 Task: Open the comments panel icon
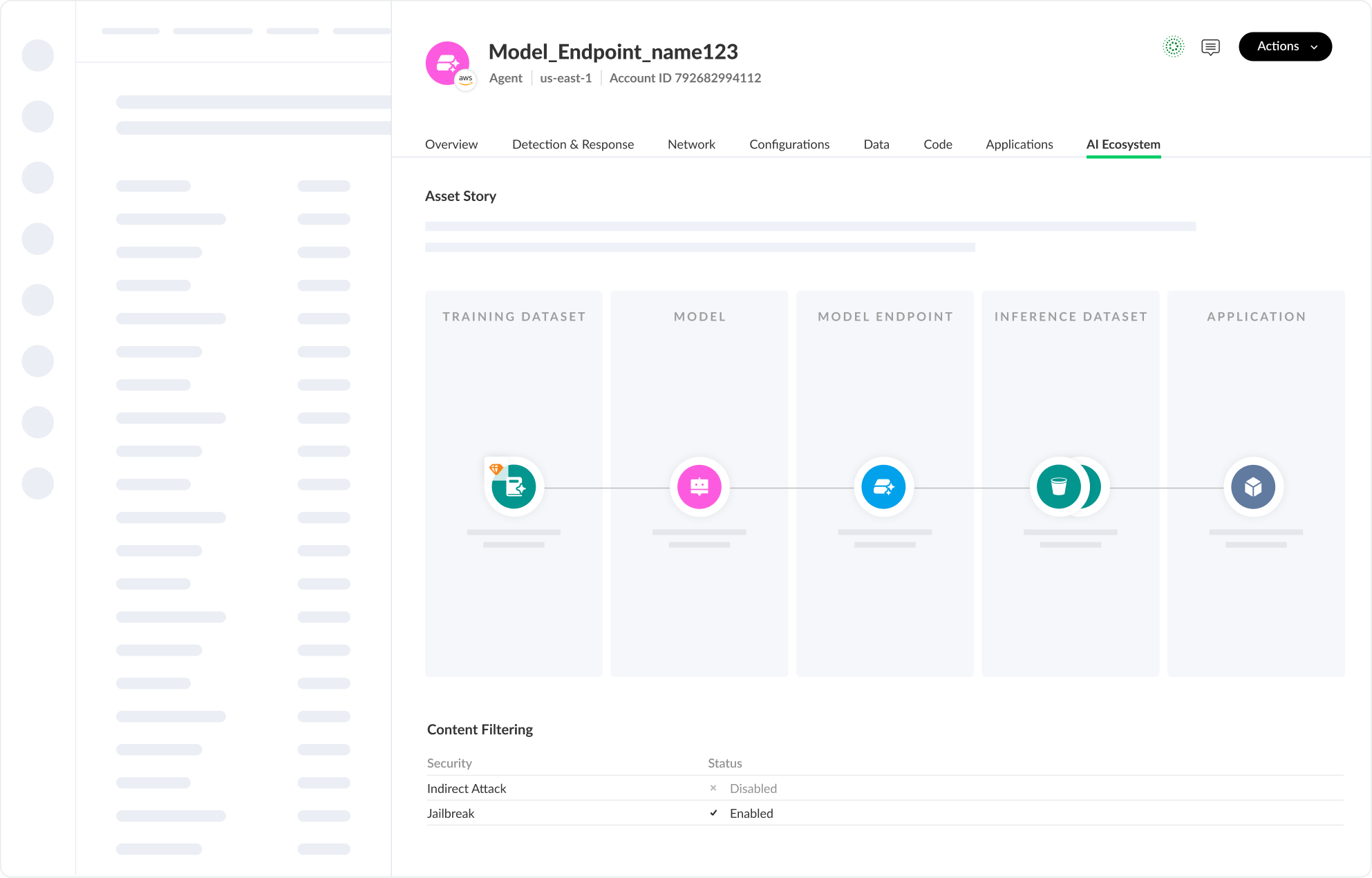pyautogui.click(x=1210, y=46)
